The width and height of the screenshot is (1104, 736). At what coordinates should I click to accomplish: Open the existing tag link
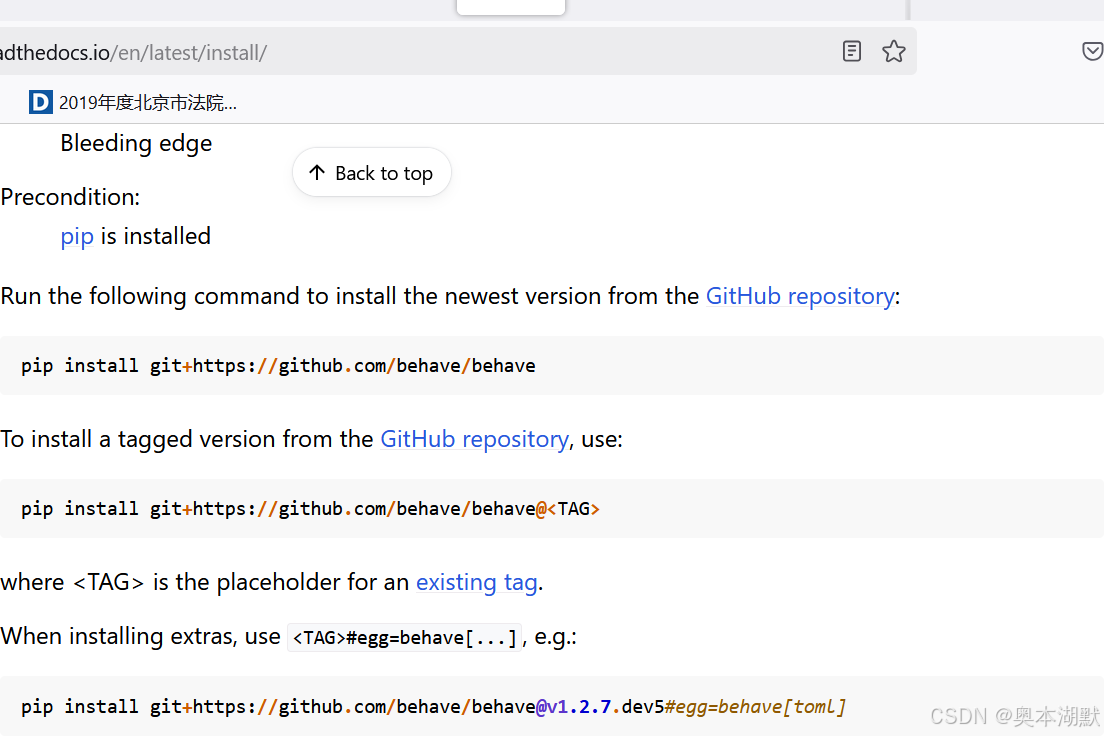pyautogui.click(x=476, y=582)
